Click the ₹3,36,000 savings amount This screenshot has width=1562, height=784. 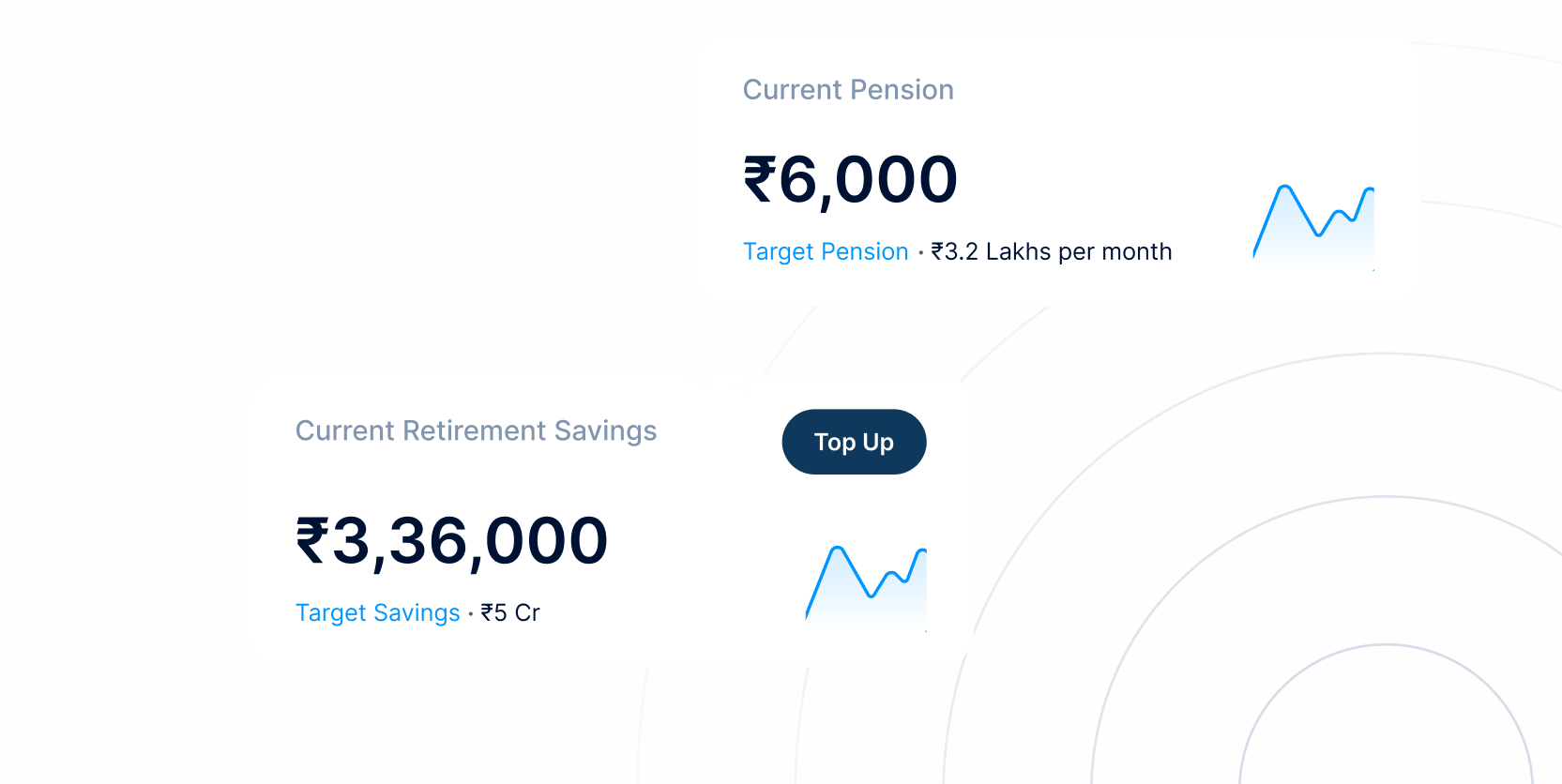pyautogui.click(x=452, y=541)
